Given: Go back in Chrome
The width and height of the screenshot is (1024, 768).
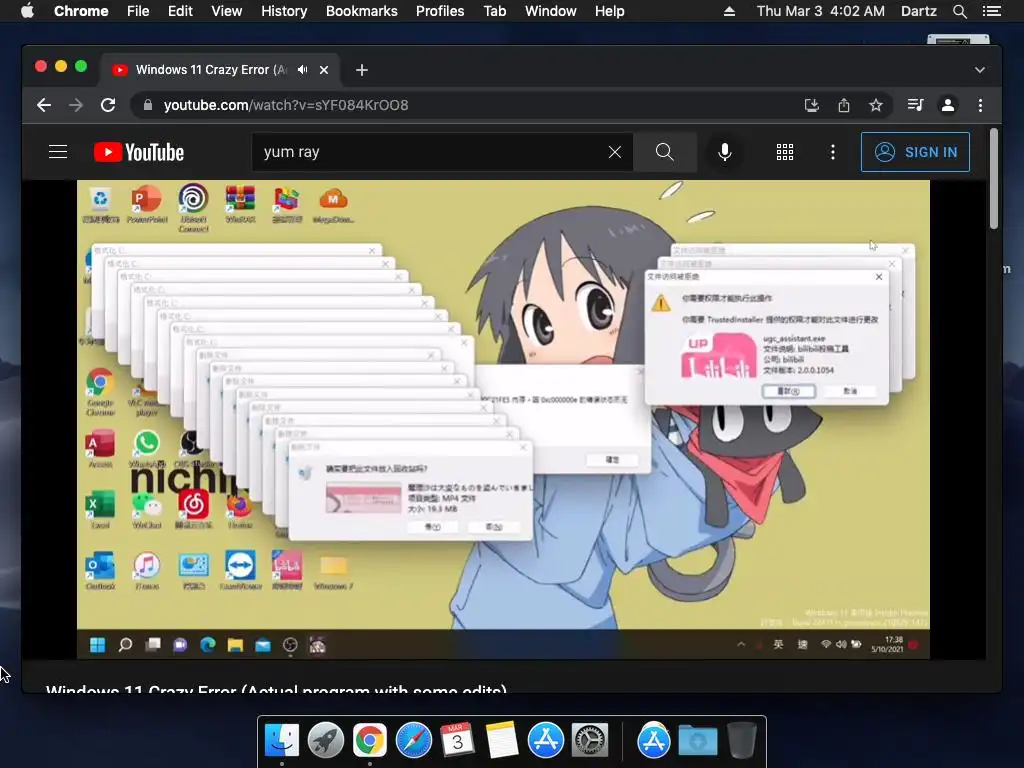Looking at the screenshot, I should coord(44,105).
